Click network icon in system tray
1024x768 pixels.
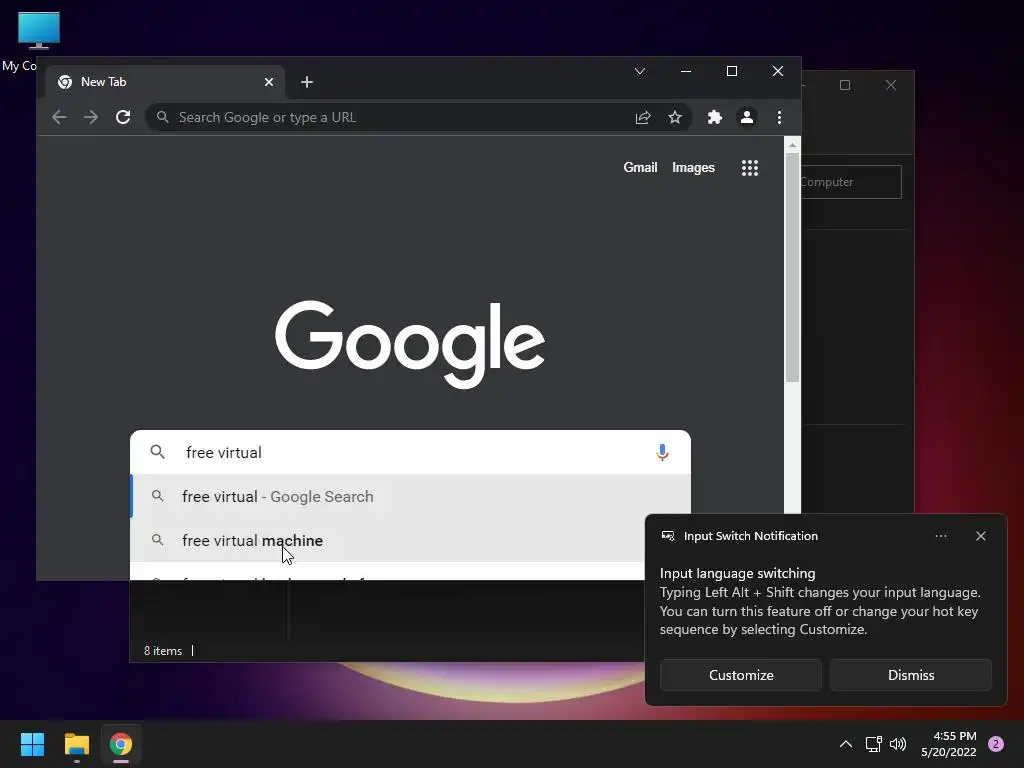pos(873,744)
